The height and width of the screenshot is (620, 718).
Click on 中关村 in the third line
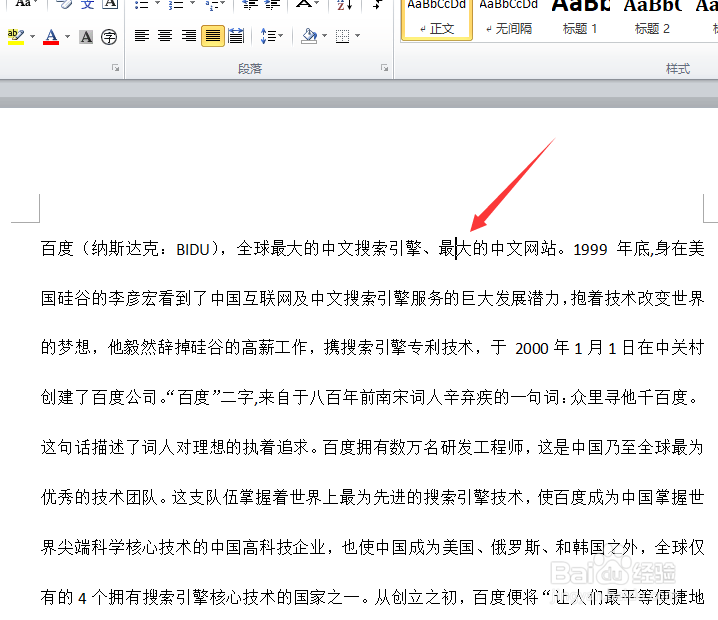pyautogui.click(x=679, y=348)
